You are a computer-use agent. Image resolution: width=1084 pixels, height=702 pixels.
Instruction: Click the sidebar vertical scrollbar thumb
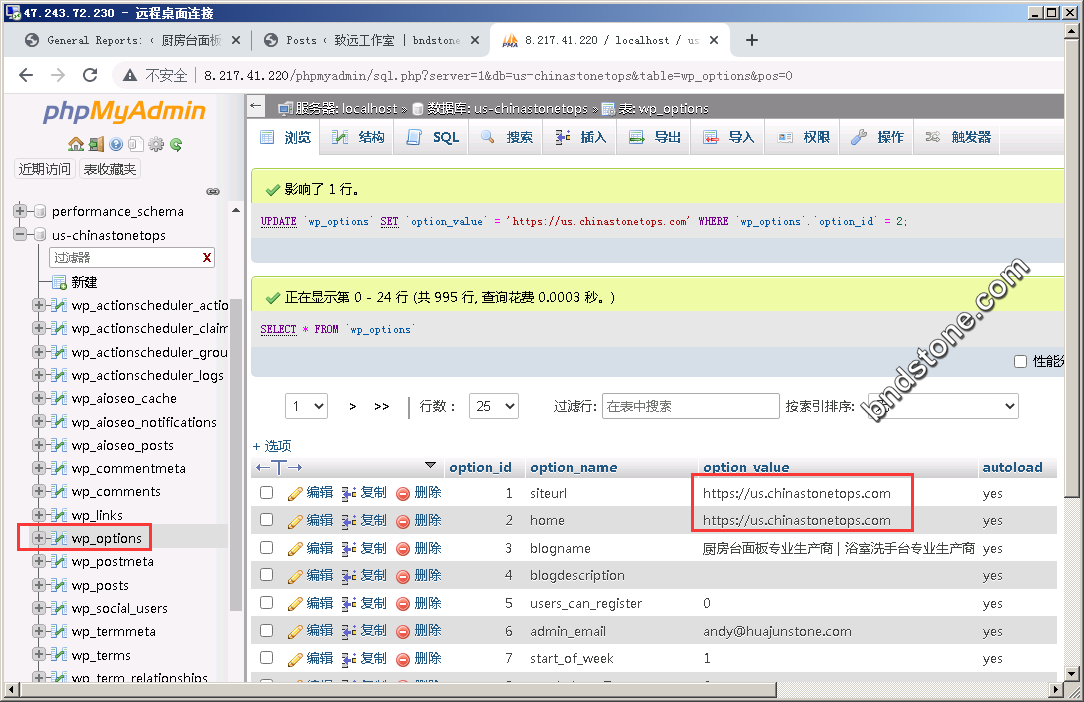pos(236,453)
